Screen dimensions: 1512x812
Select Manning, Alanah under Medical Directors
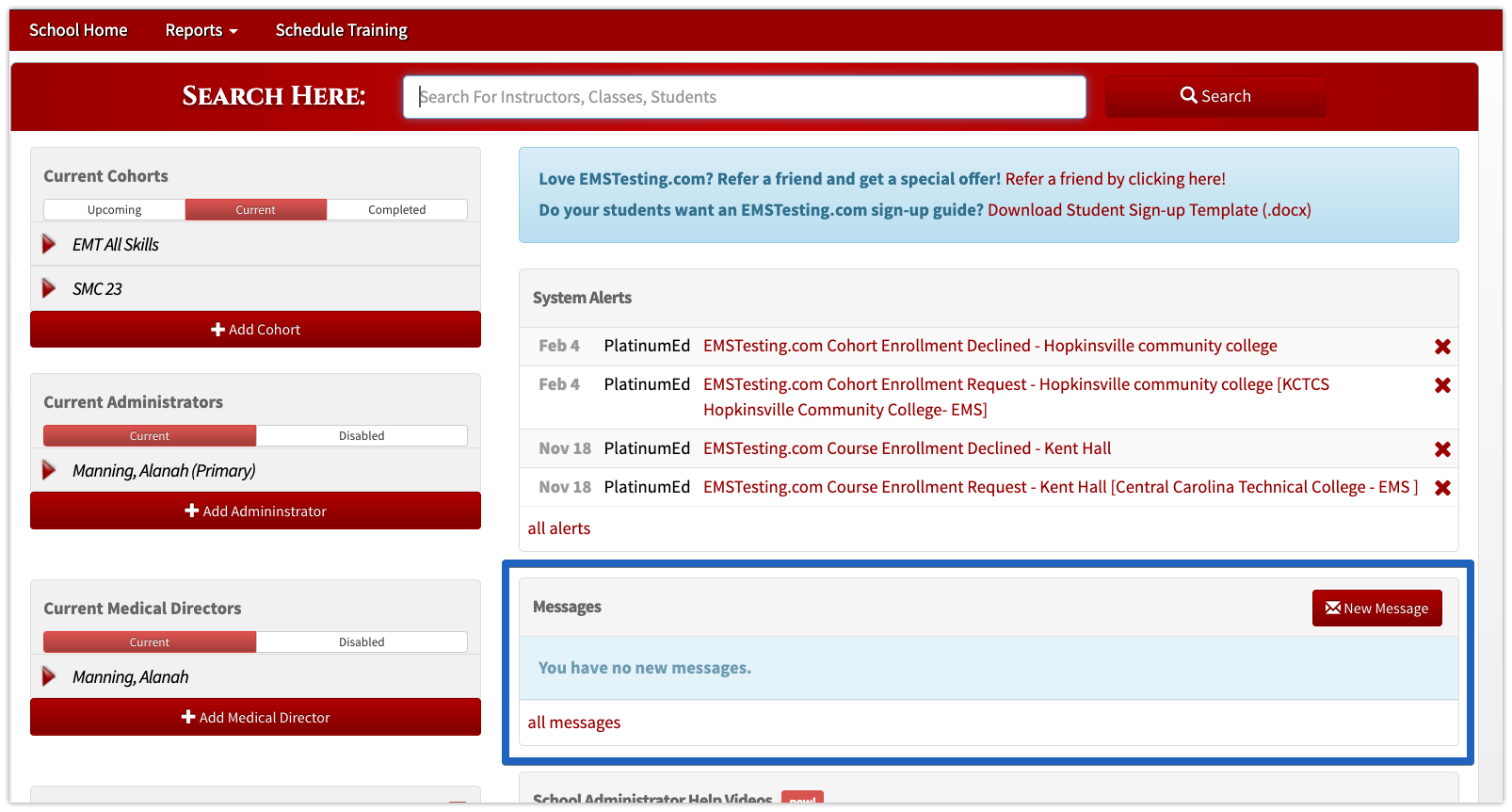click(131, 677)
